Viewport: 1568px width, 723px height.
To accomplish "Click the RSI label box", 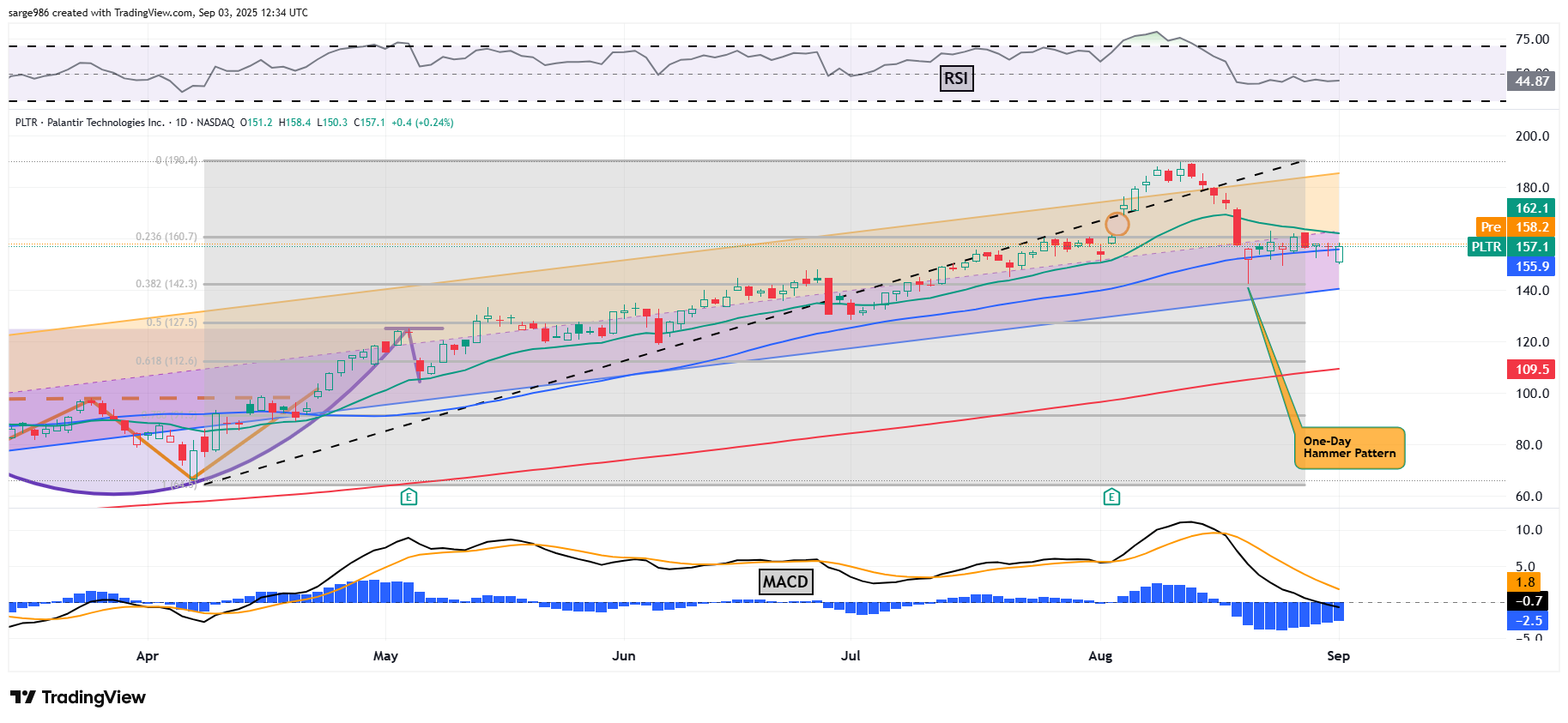I will point(956,79).
